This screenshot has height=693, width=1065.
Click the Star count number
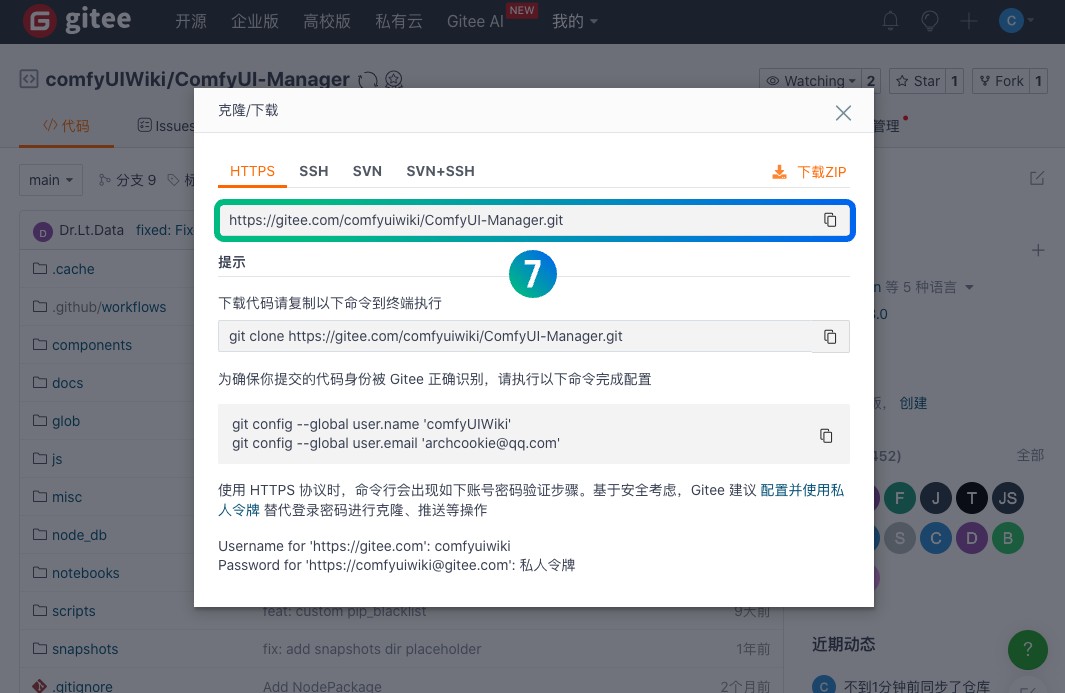click(954, 81)
